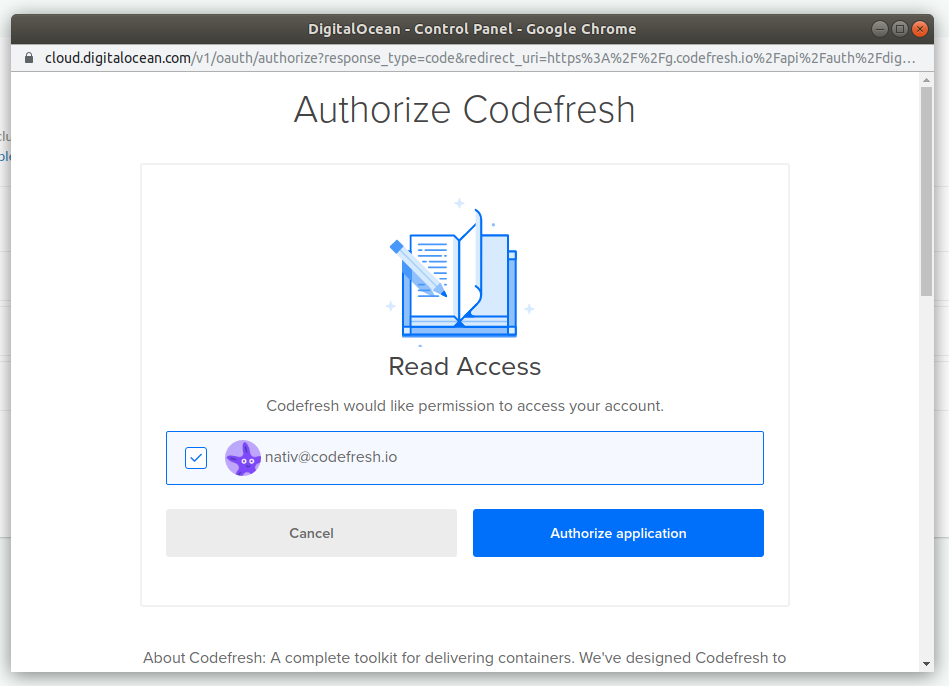Click the Authorize application button
Viewport: 949px width, 686px height.
(618, 533)
